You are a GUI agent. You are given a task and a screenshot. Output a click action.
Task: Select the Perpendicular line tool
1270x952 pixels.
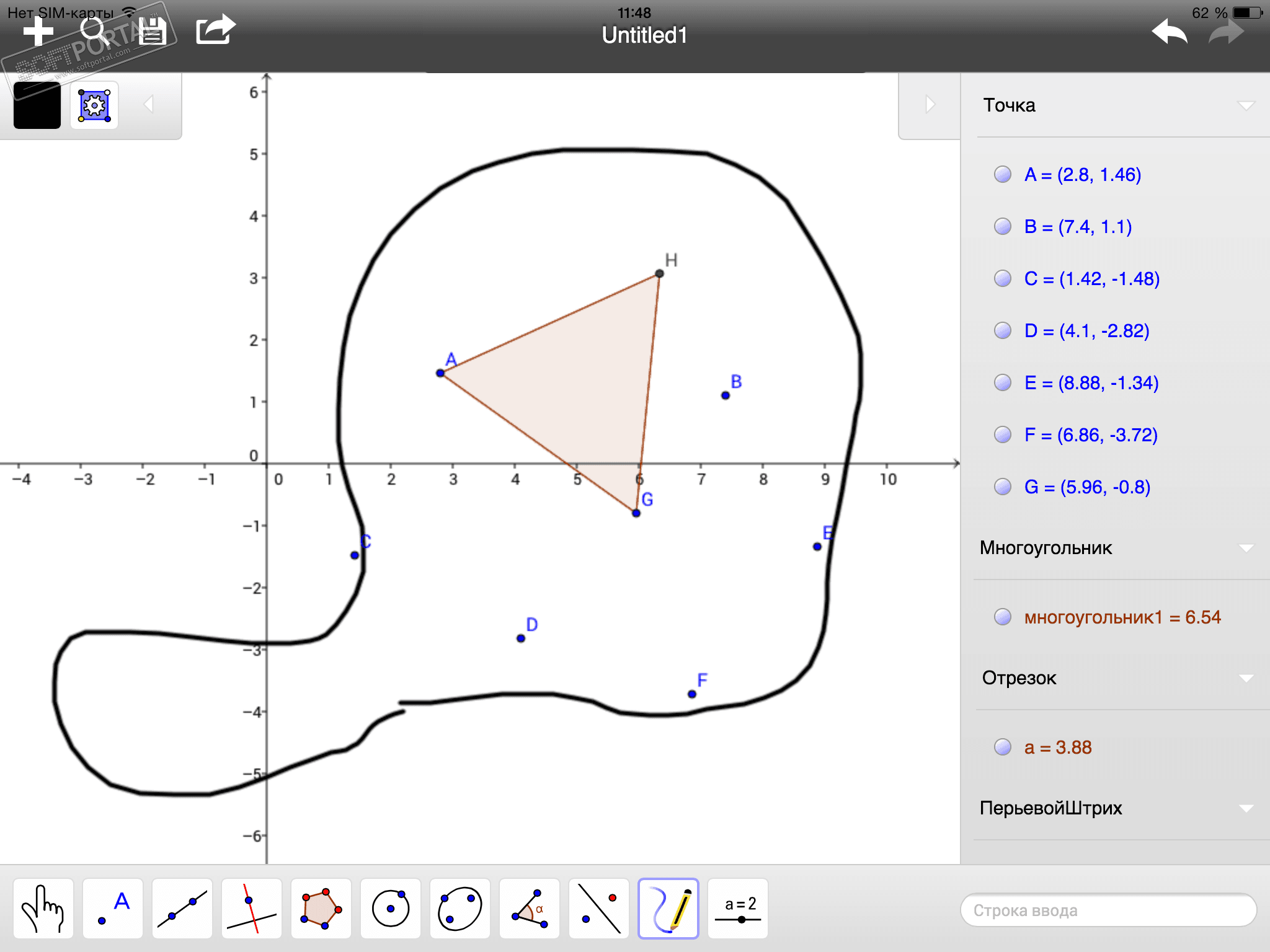point(252,909)
